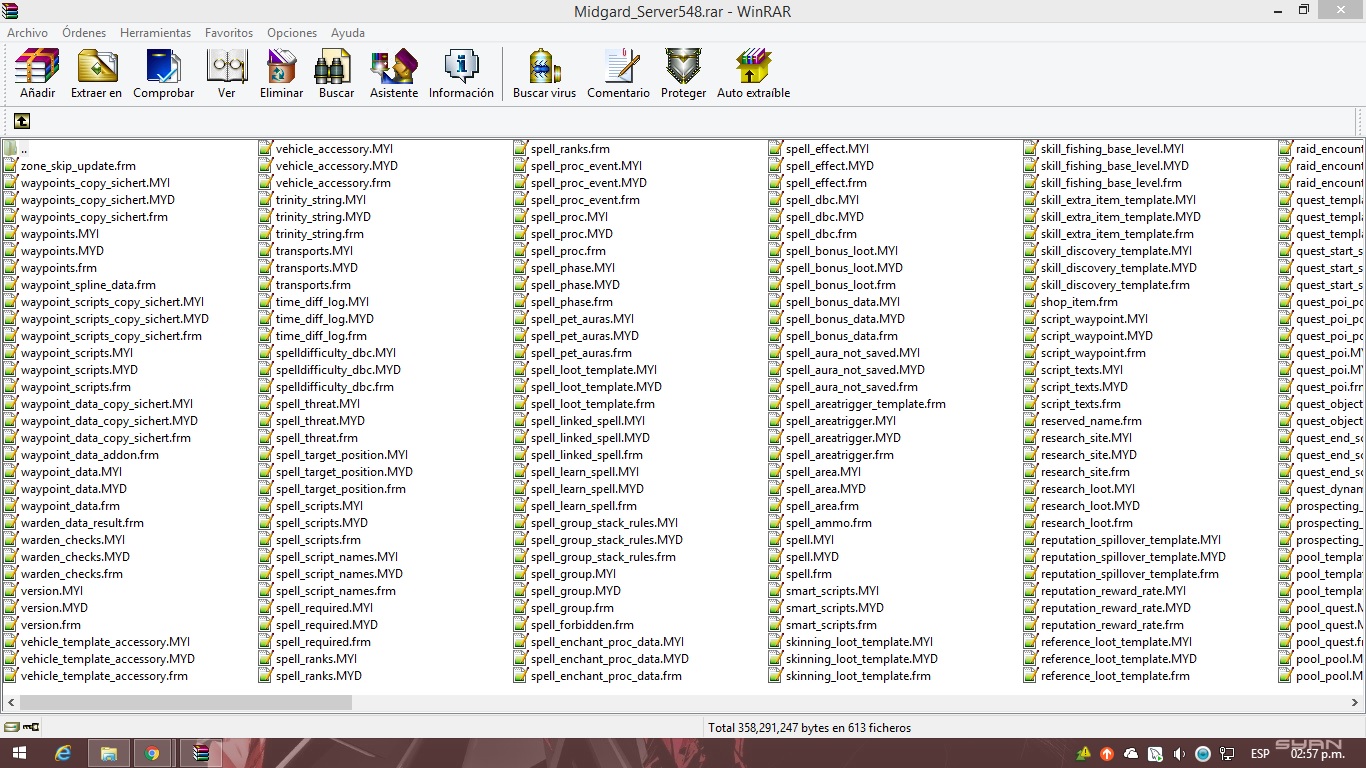Viewport: 1366px width, 768px height.
Task: Create Auto extraíble archive
Action: click(753, 68)
